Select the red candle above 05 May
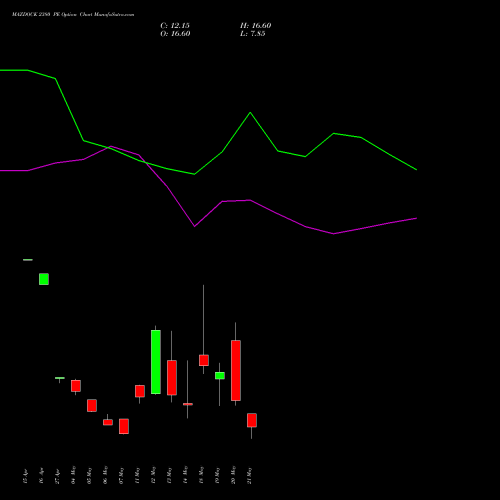Viewport: 500px width, 500px height. pyautogui.click(x=92, y=405)
